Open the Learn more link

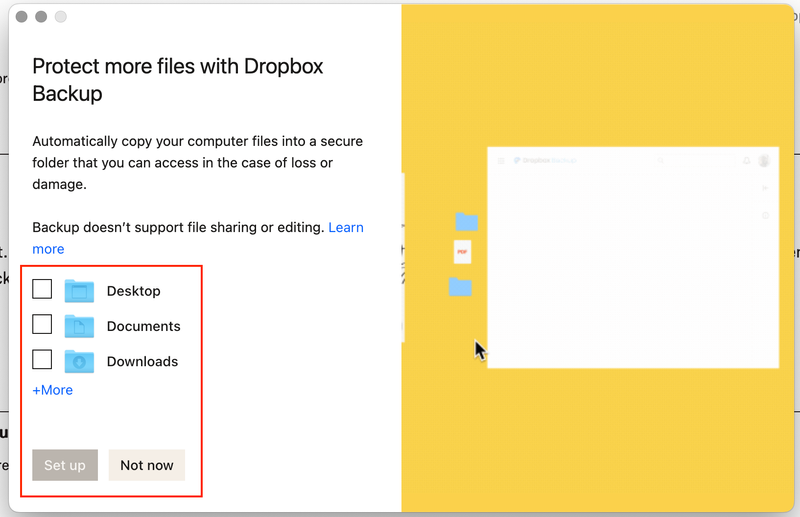346,228
